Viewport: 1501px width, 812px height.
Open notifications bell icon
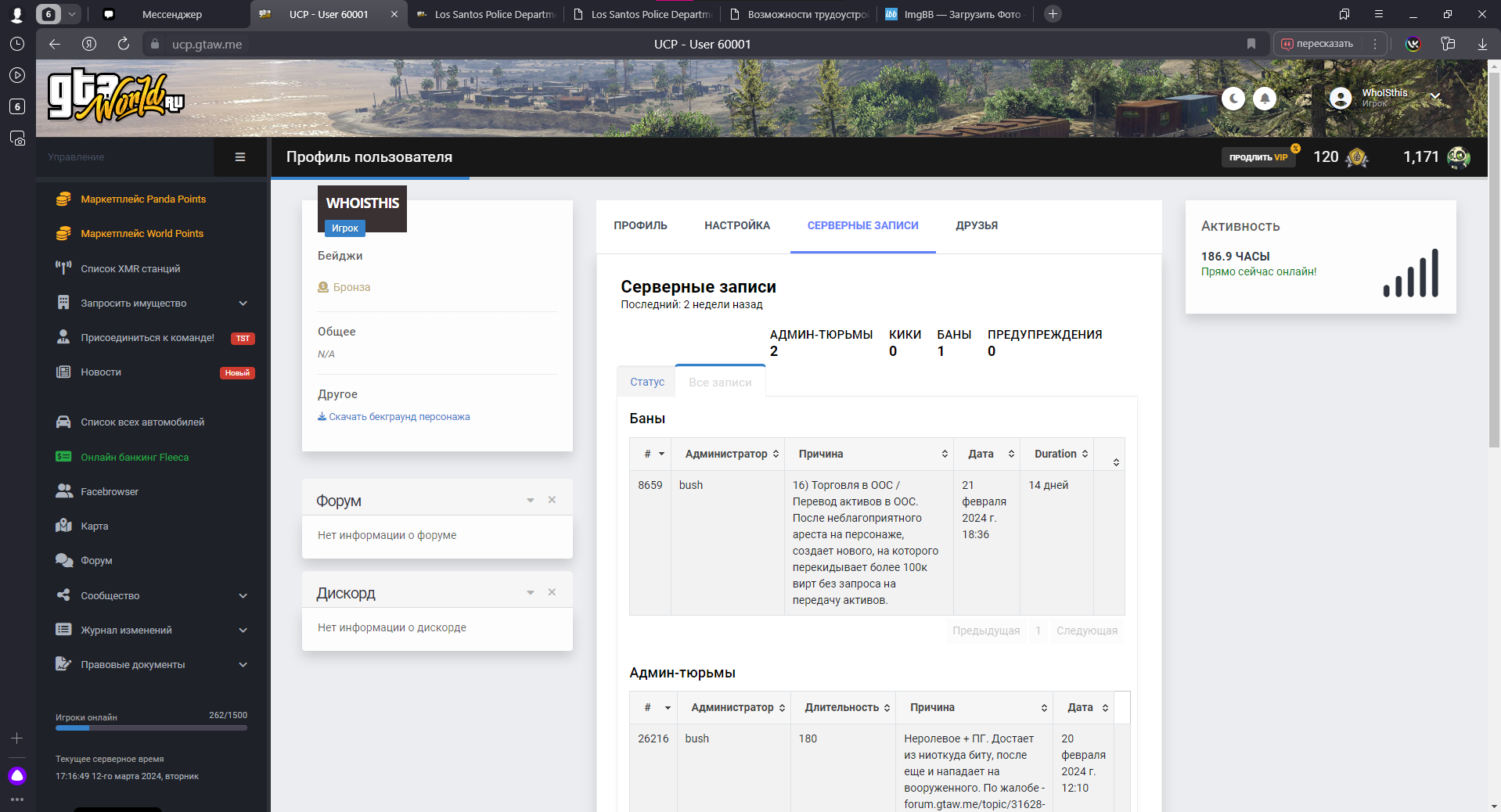tap(1265, 99)
